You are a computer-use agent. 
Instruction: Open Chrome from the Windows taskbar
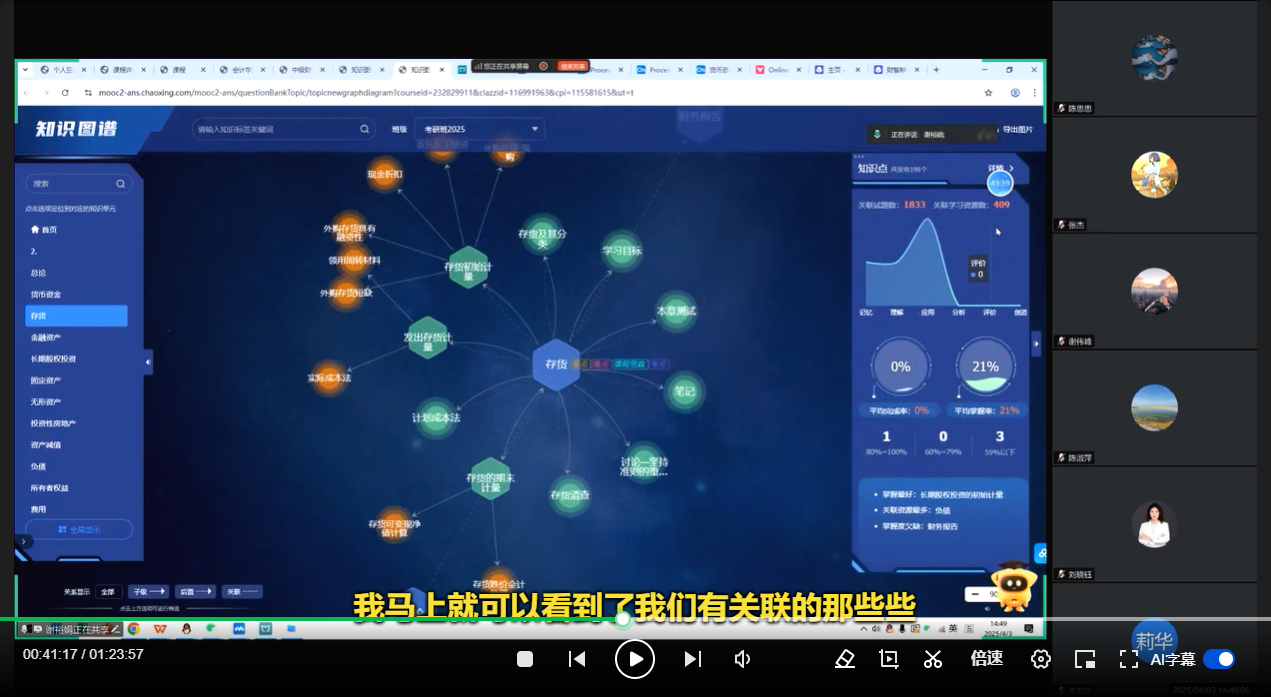[x=133, y=630]
